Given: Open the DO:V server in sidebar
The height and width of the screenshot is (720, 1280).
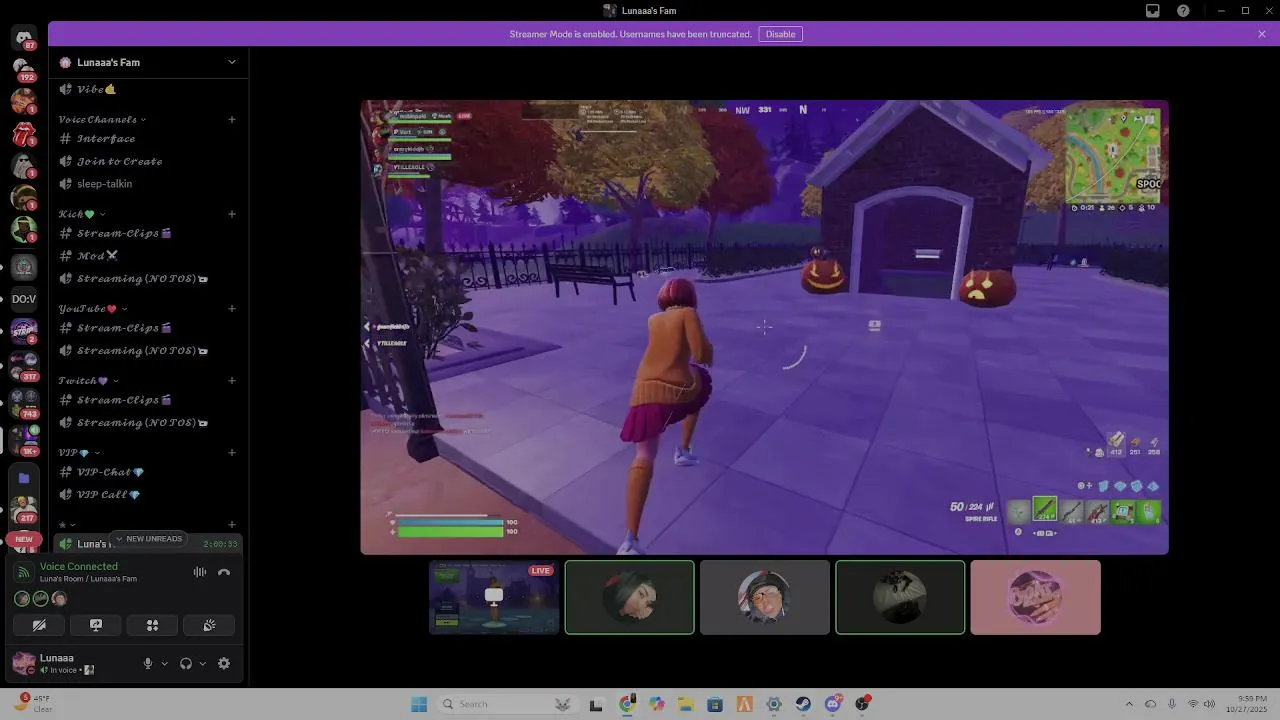Looking at the screenshot, I should click(x=24, y=299).
